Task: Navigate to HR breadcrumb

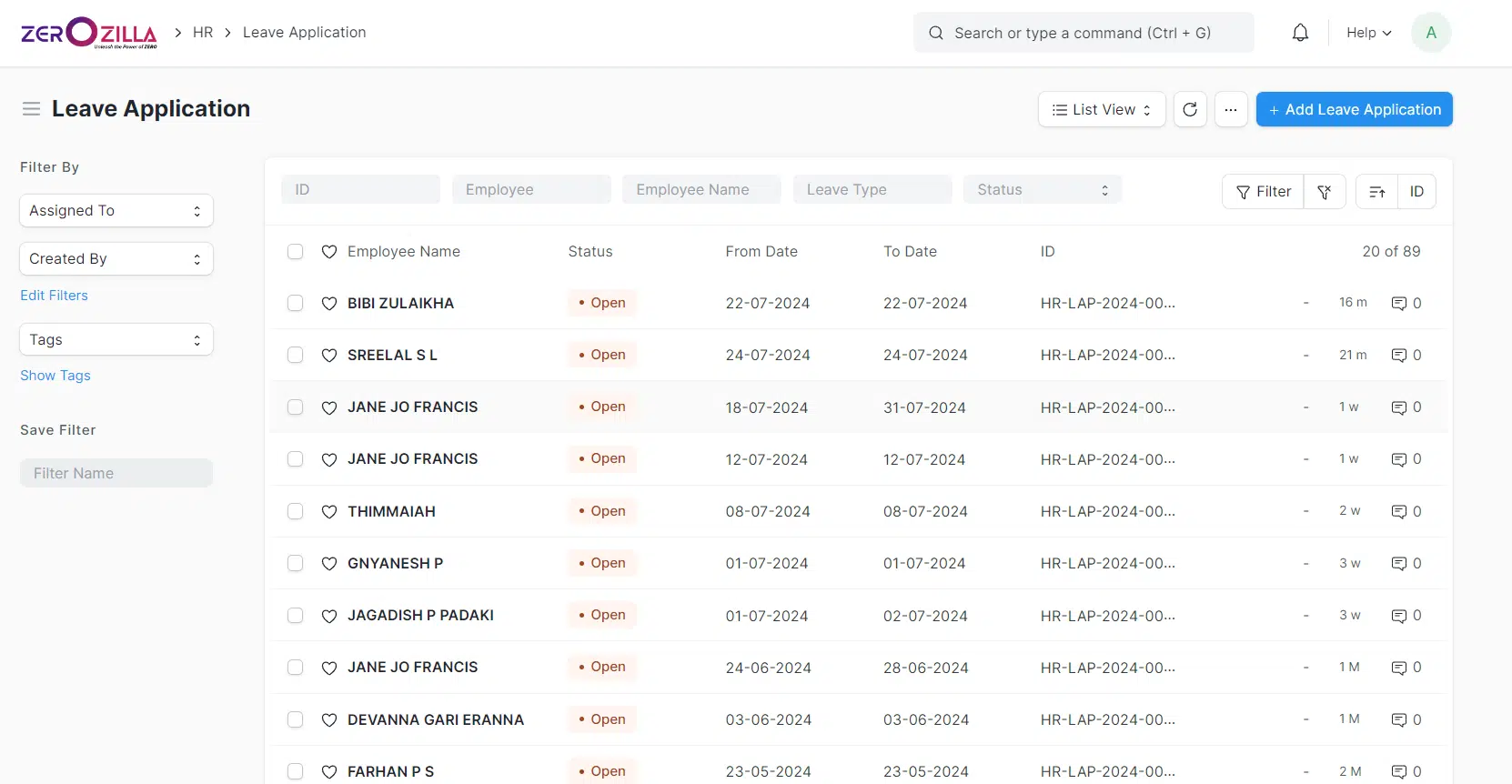Action: click(x=203, y=33)
